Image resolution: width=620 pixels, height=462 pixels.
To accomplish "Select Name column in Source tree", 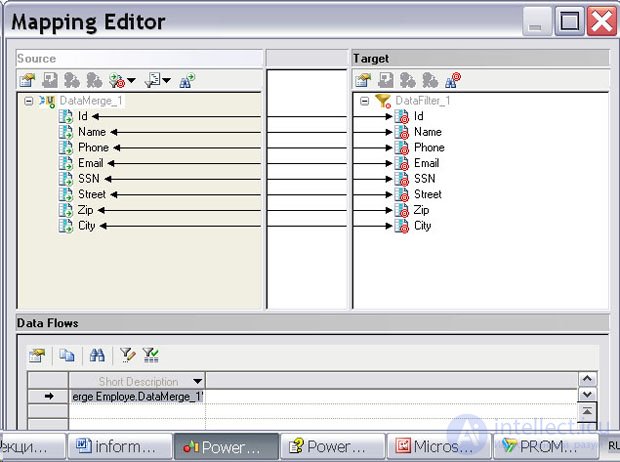I will pos(92,132).
